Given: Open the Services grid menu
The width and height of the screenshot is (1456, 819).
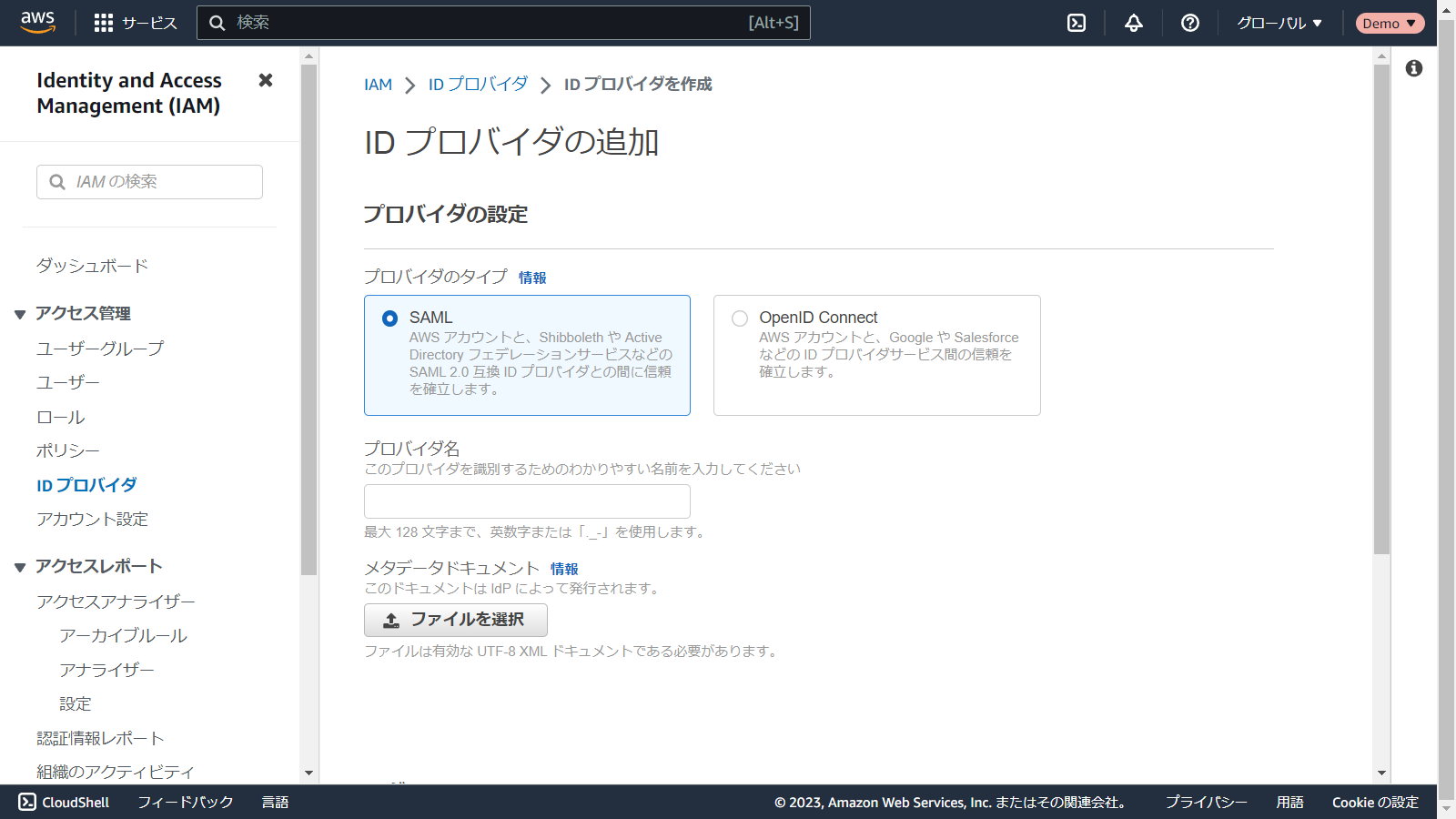Looking at the screenshot, I should (x=104, y=23).
